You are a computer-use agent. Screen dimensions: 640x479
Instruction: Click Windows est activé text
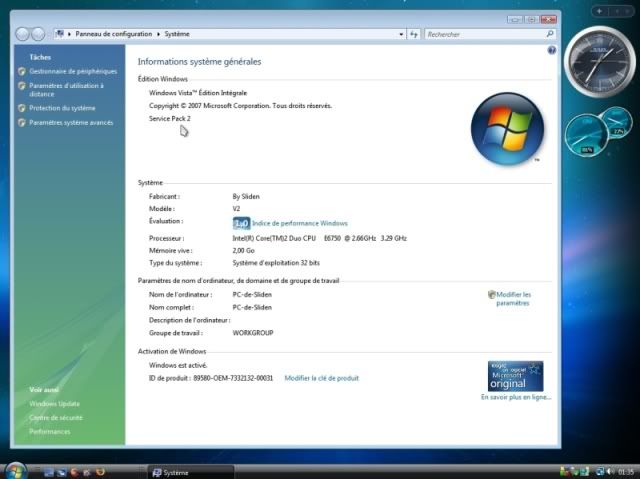tap(178, 365)
